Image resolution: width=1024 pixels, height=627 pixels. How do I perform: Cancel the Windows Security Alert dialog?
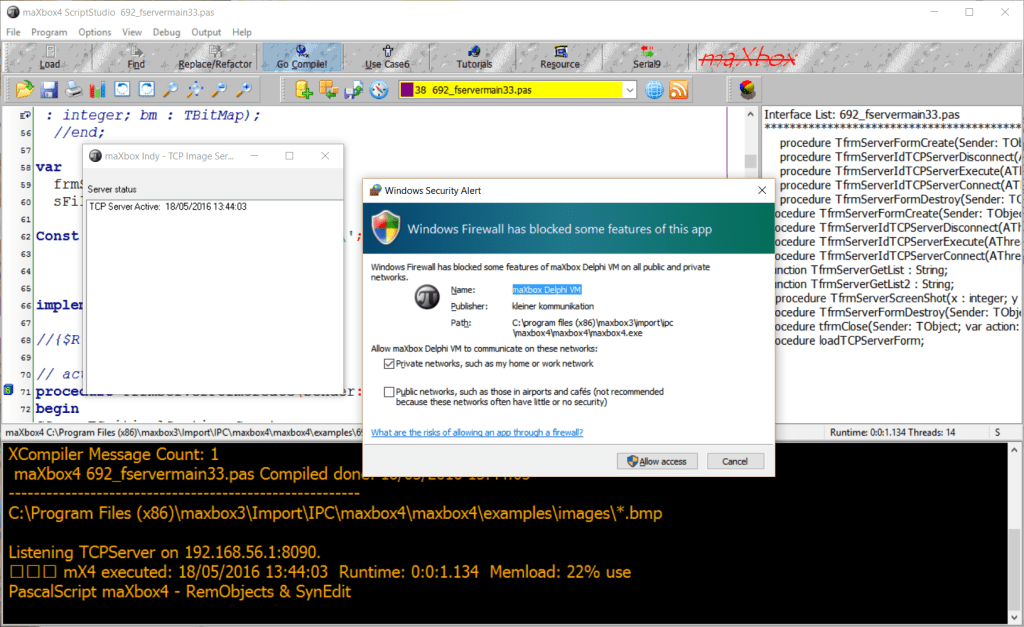[x=735, y=461]
